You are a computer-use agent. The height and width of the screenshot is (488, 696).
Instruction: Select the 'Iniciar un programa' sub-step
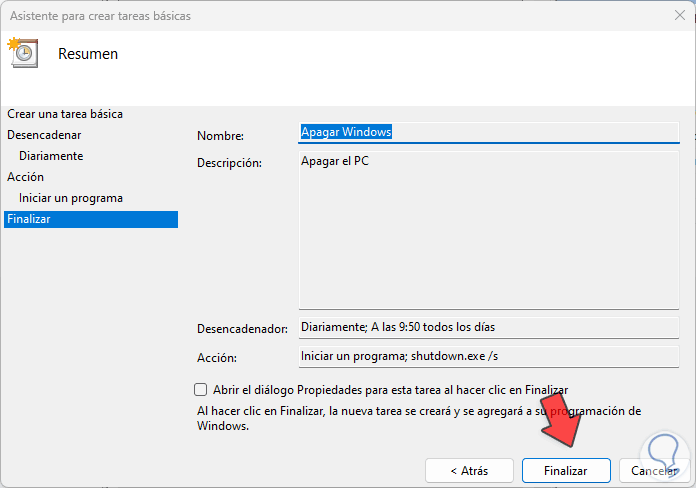tap(71, 198)
